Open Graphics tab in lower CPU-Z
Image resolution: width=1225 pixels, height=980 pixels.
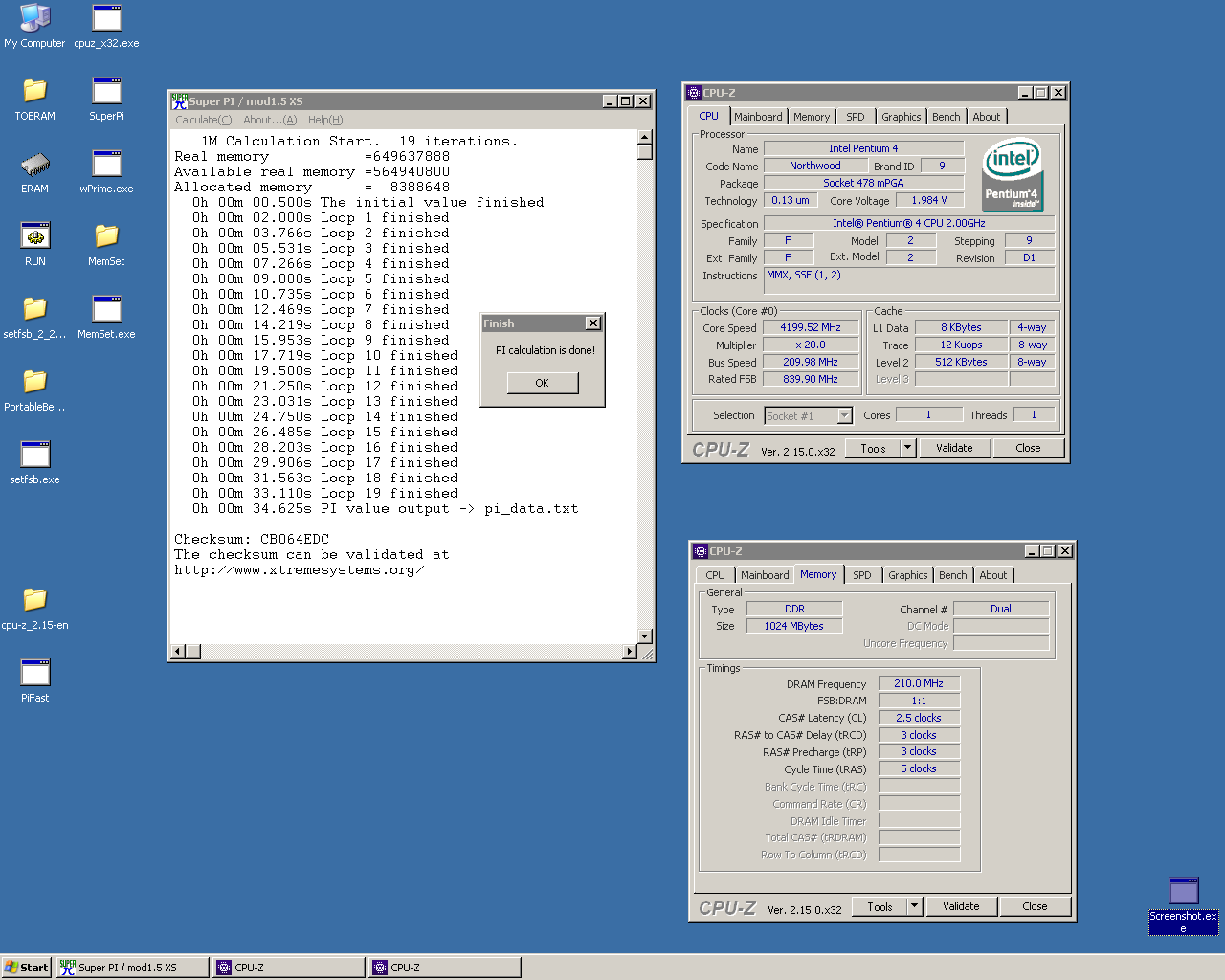pos(908,575)
